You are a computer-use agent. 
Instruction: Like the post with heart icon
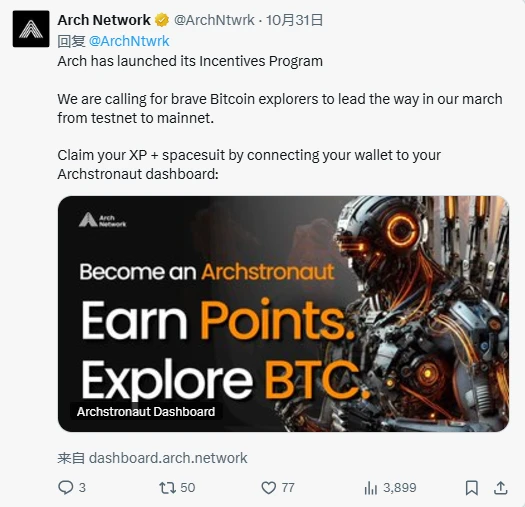pyautogui.click(x=269, y=488)
